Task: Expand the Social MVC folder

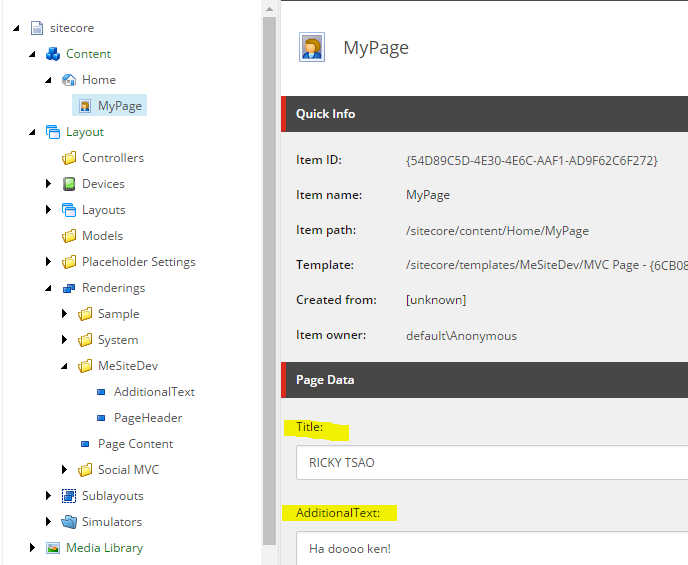Action: [65, 470]
